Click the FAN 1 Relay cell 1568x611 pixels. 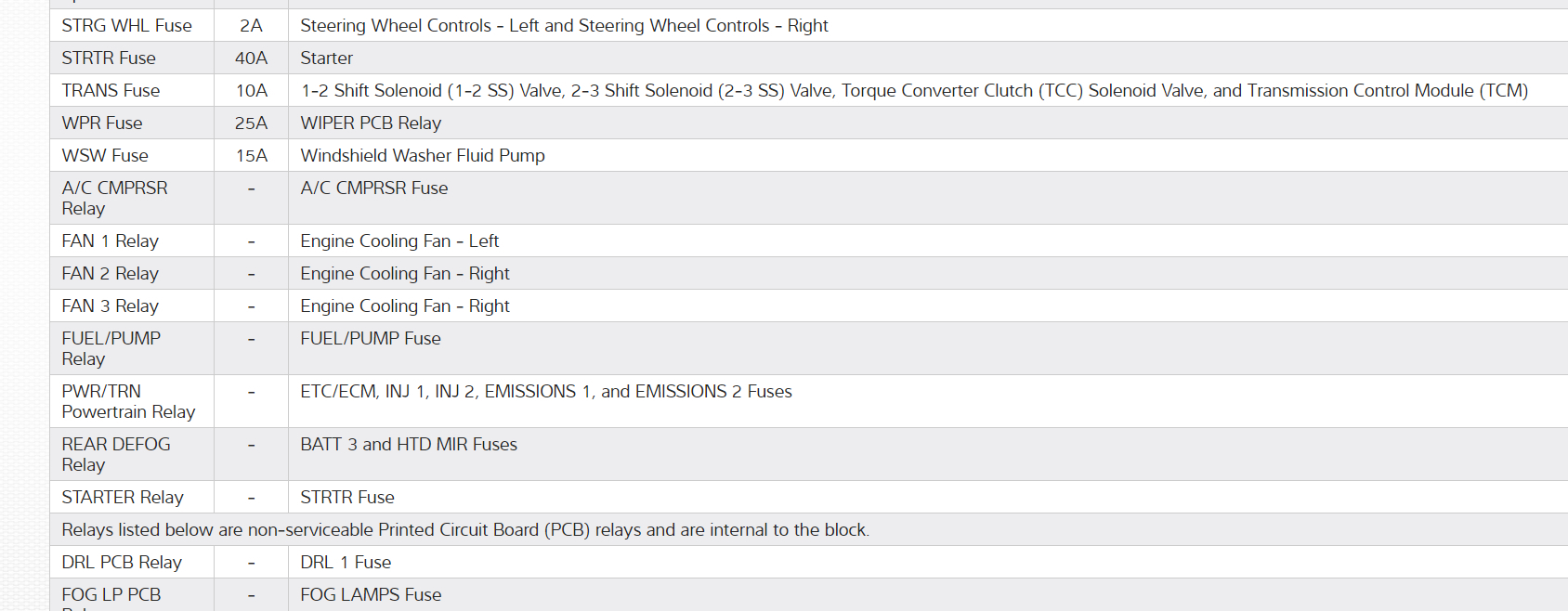pos(111,241)
